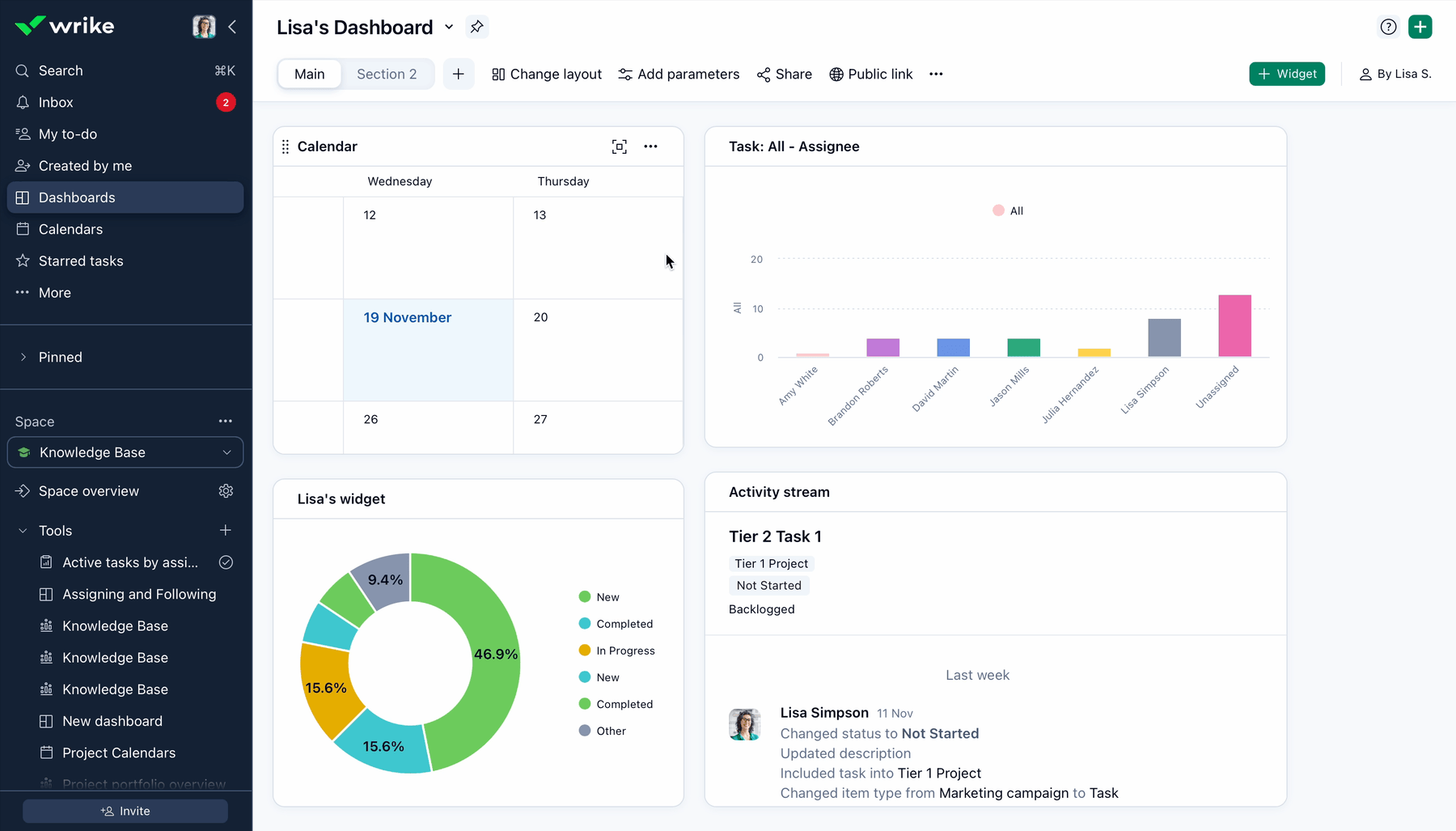The image size is (1456, 831).
Task: Toggle the 'All' series in chart legend
Action: [x=1008, y=210]
